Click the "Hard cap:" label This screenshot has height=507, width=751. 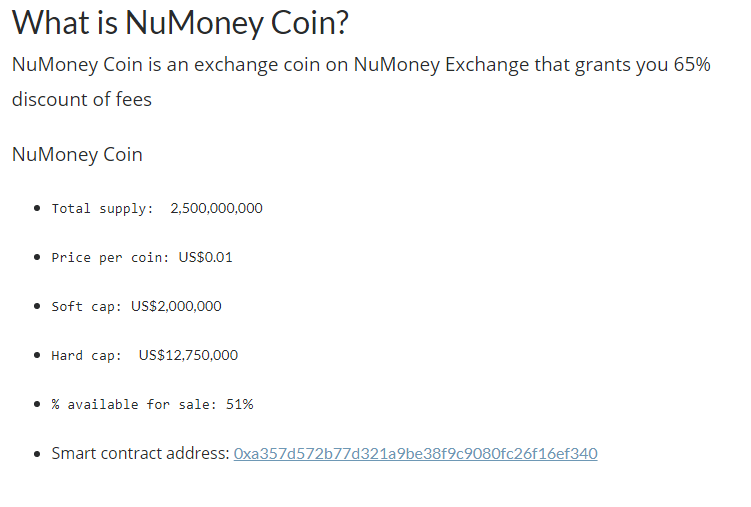[86, 356]
